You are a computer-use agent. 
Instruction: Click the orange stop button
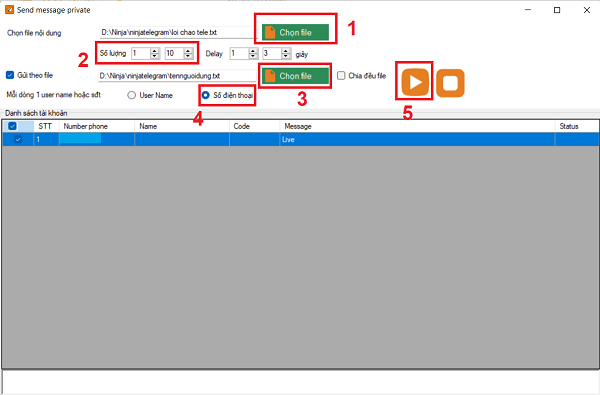[450, 83]
